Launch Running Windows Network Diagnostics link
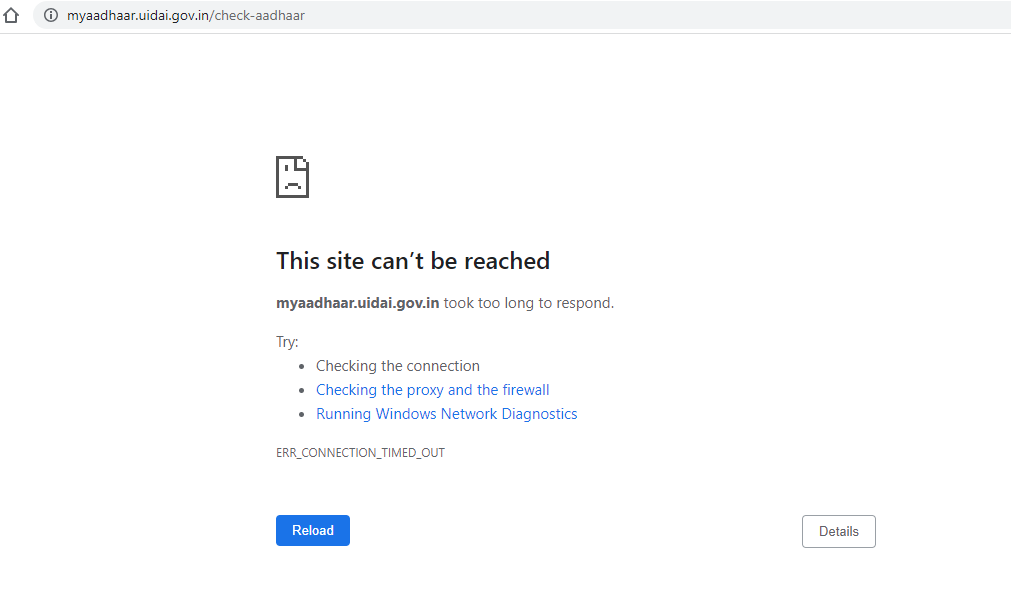 pyautogui.click(x=446, y=414)
